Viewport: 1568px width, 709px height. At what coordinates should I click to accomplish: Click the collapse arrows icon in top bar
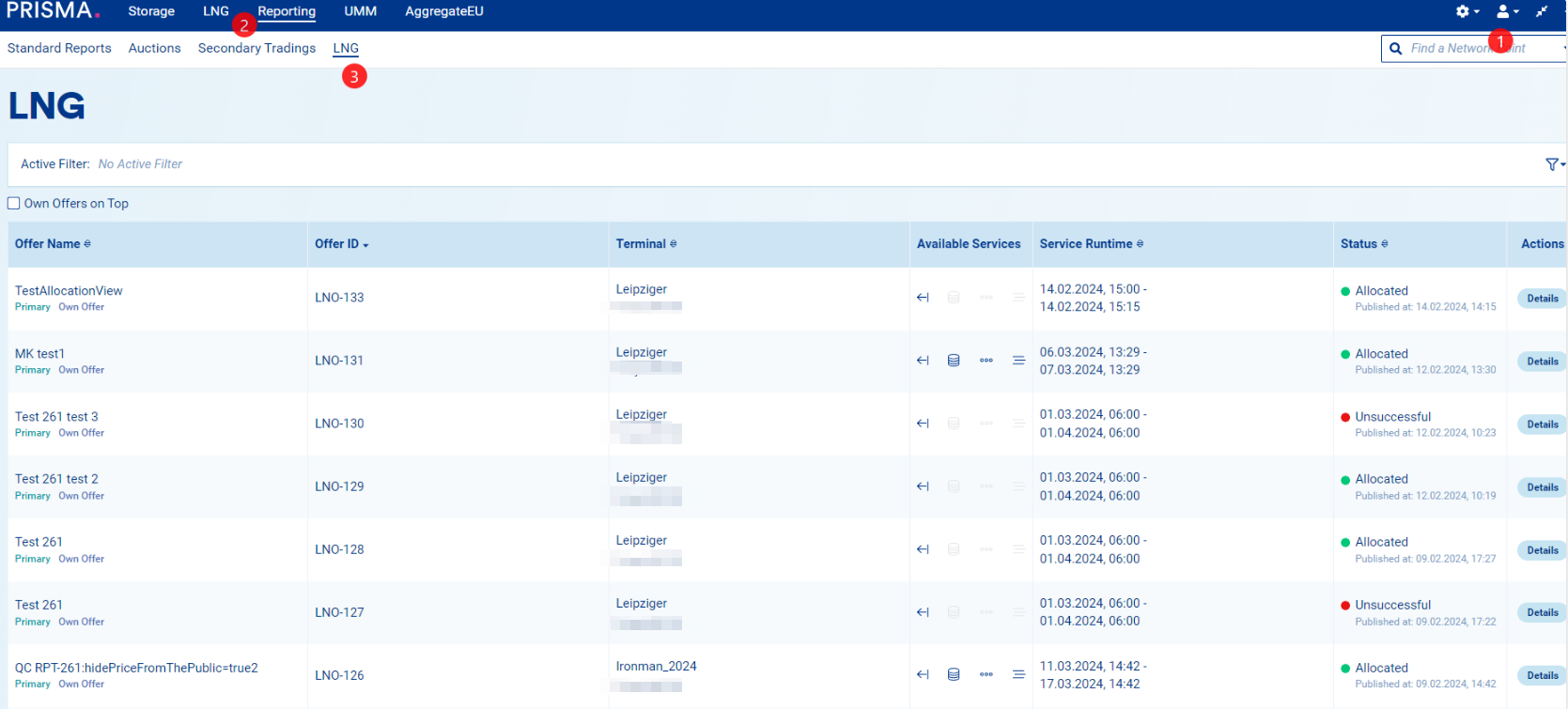1542,11
